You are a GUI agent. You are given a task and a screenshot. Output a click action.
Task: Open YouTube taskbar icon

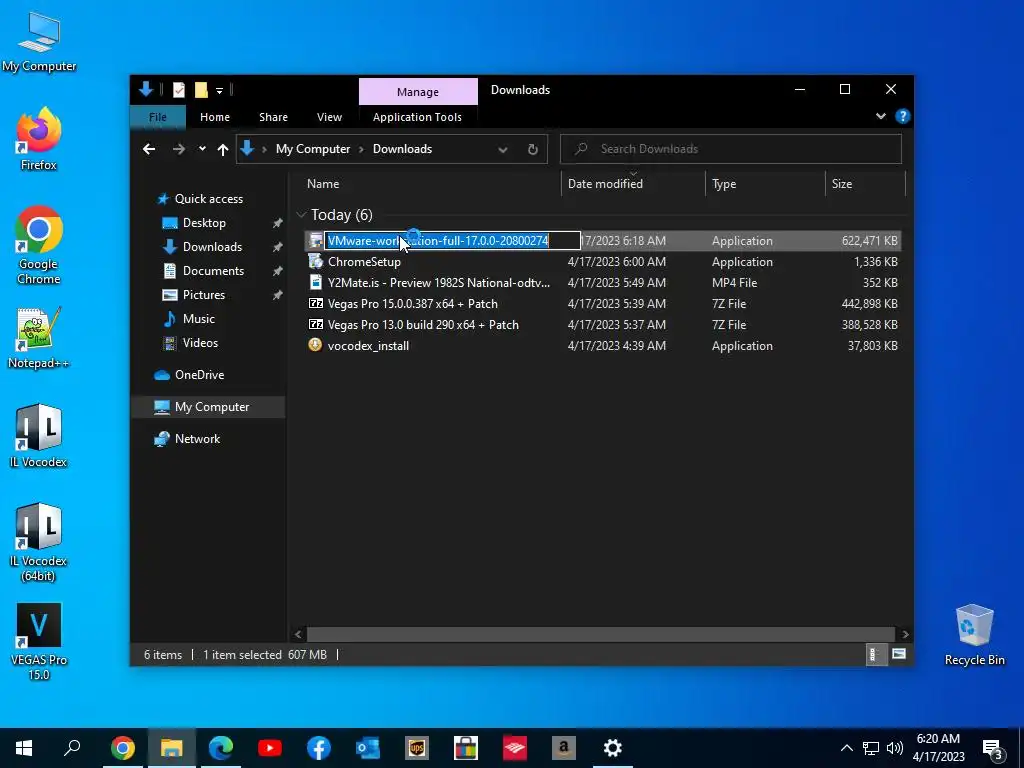(270, 748)
